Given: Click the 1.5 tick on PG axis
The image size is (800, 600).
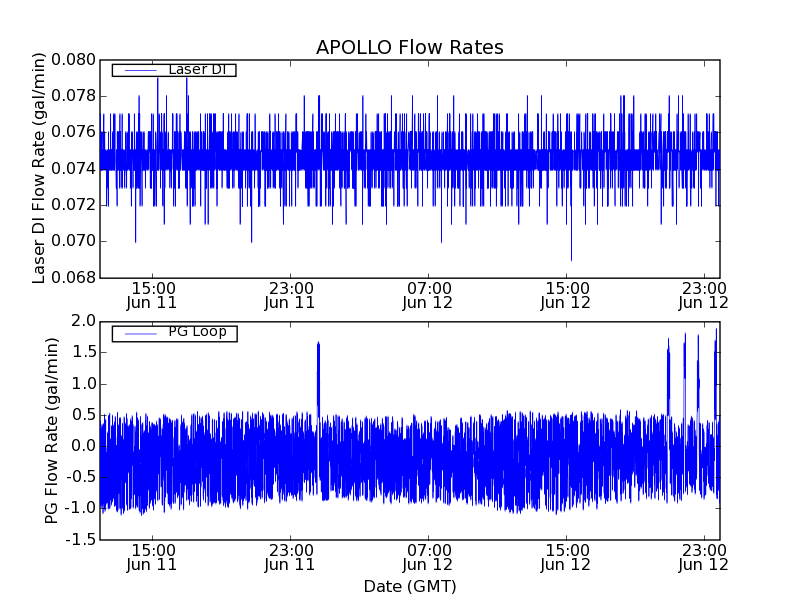Looking at the screenshot, I should [x=84, y=352].
